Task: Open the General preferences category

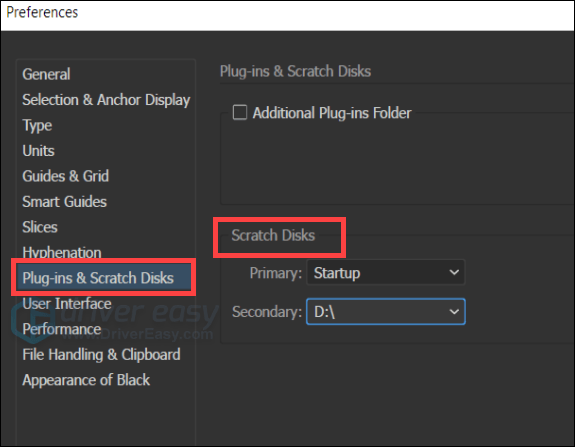Action: tap(46, 74)
